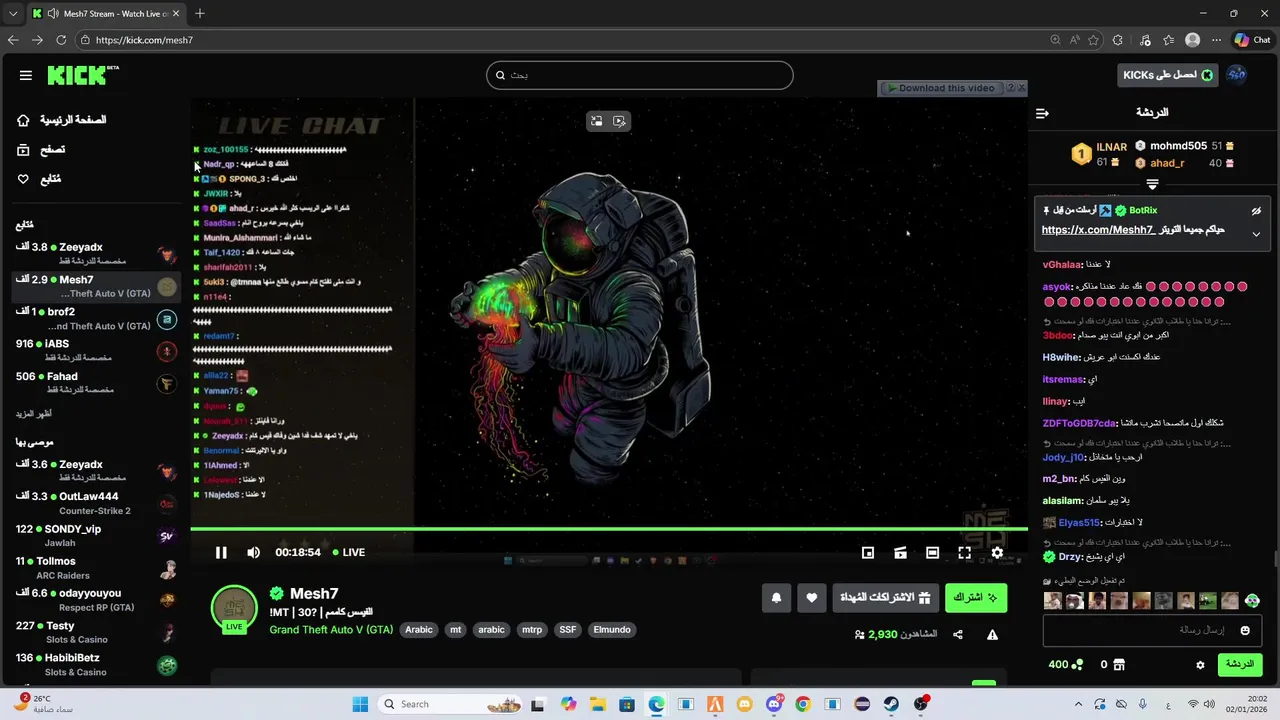Follow Mesh7 with the heart button

coord(811,598)
